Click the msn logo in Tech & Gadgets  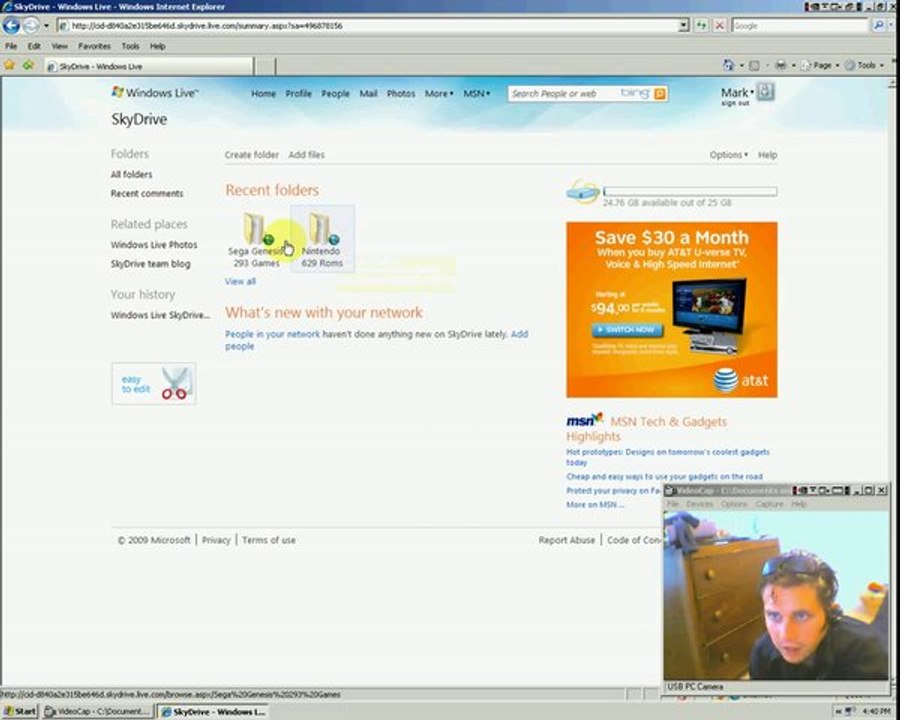point(584,420)
